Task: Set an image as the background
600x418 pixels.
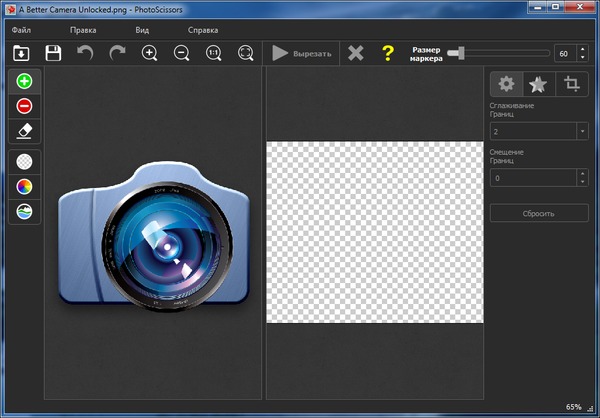Action: 25,211
